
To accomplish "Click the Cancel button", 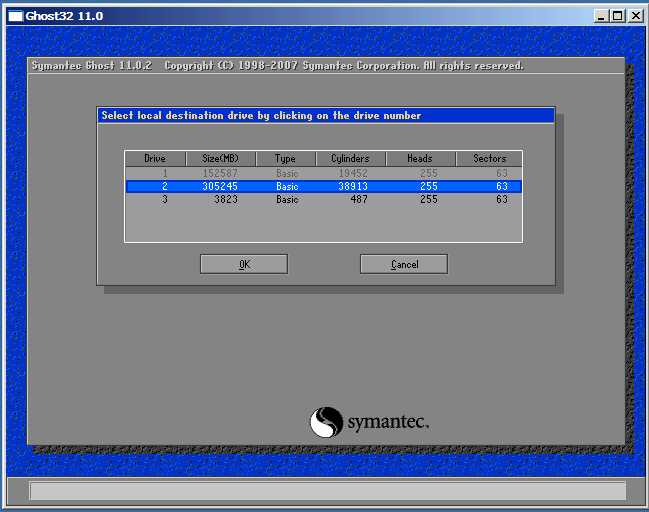I will click(x=404, y=264).
